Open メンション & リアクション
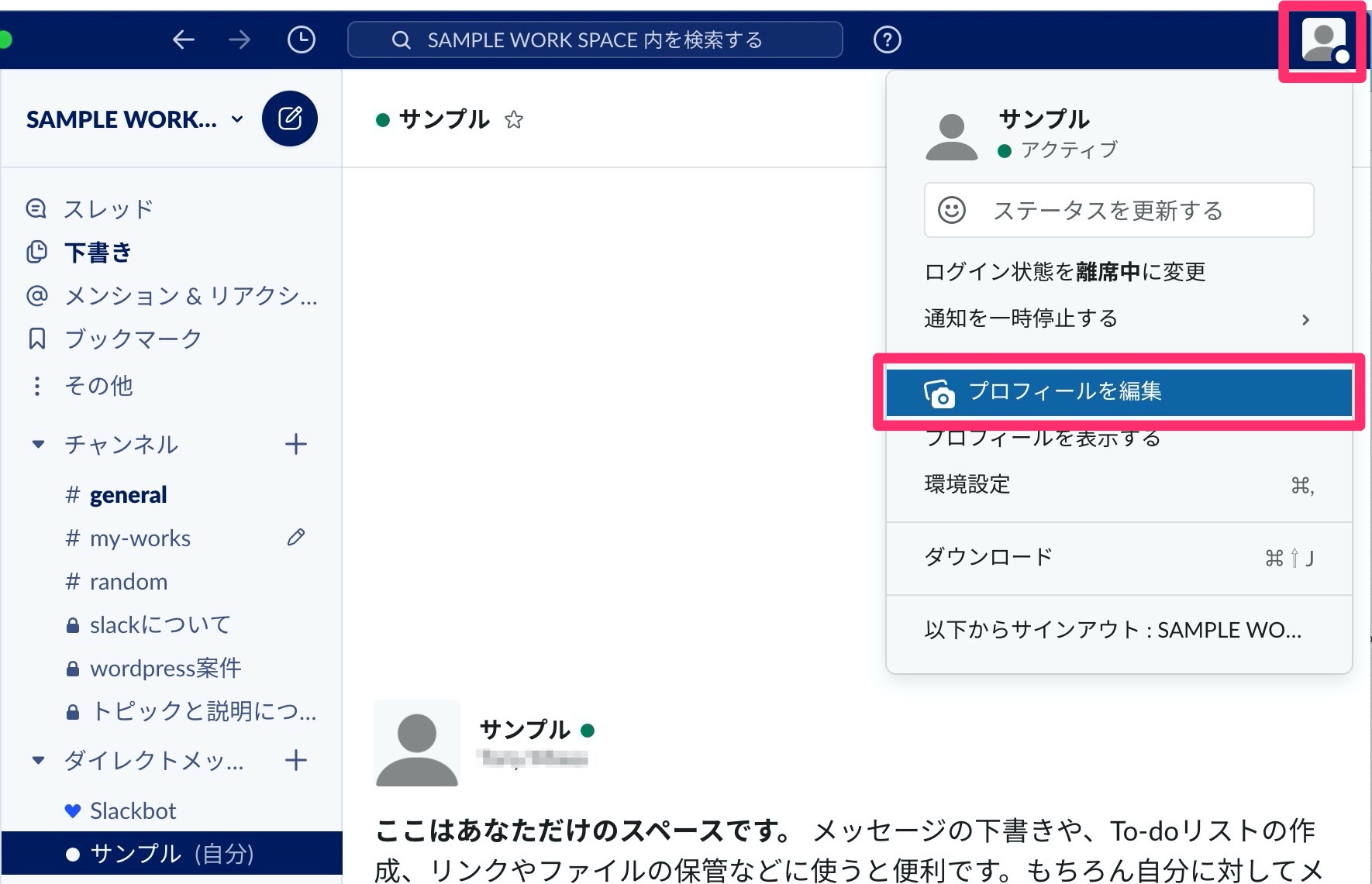This screenshot has width=1372, height=884. [190, 296]
